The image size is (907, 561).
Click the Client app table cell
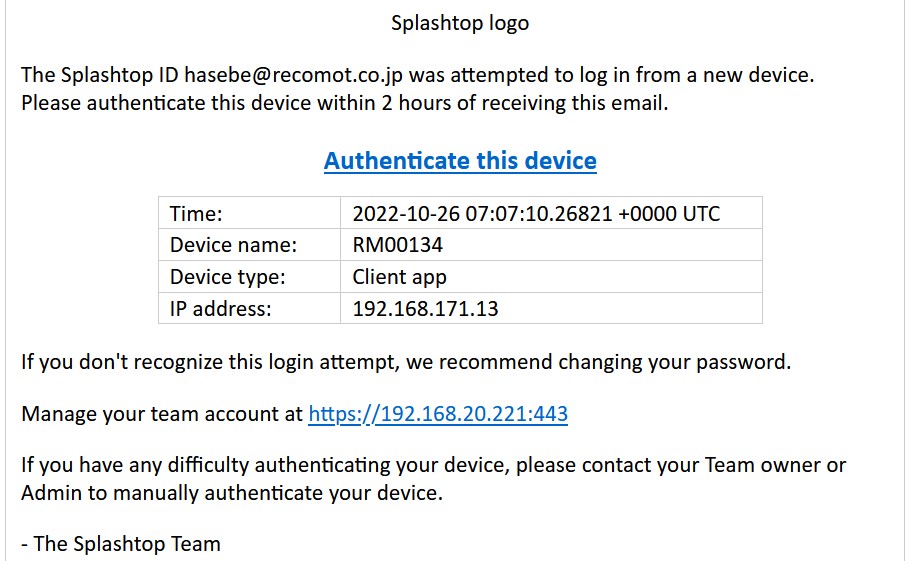coord(551,276)
